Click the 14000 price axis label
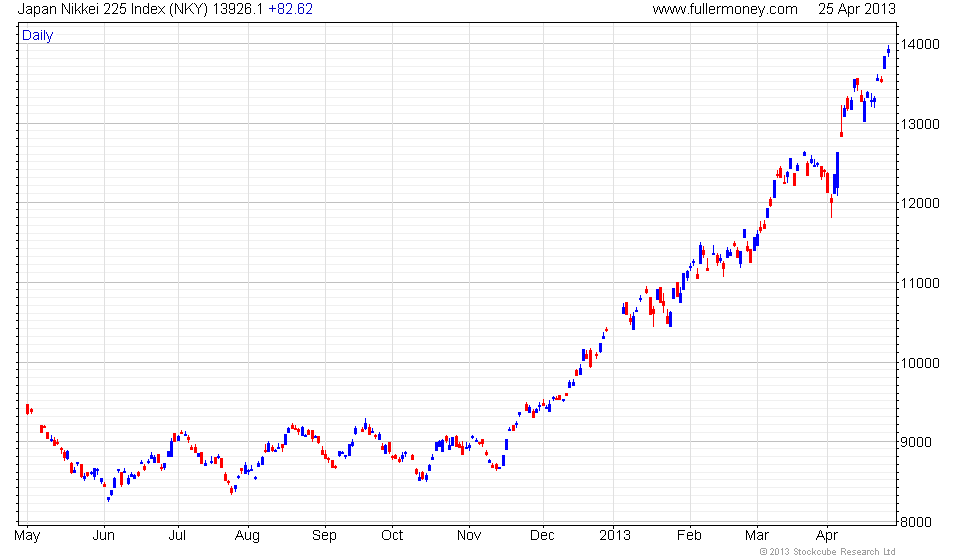The height and width of the screenshot is (560, 980). [918, 45]
